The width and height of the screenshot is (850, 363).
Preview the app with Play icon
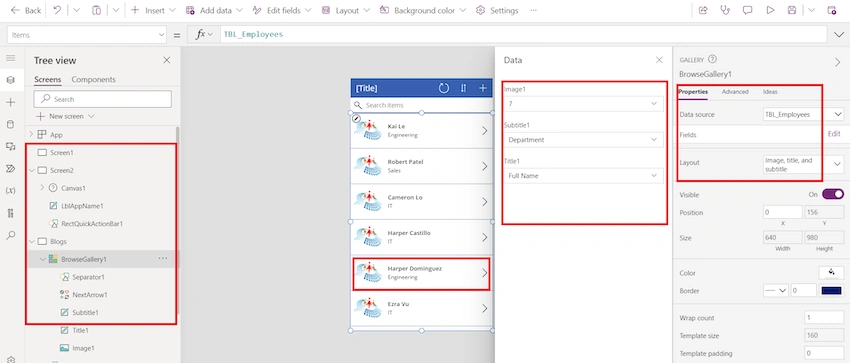[770, 10]
